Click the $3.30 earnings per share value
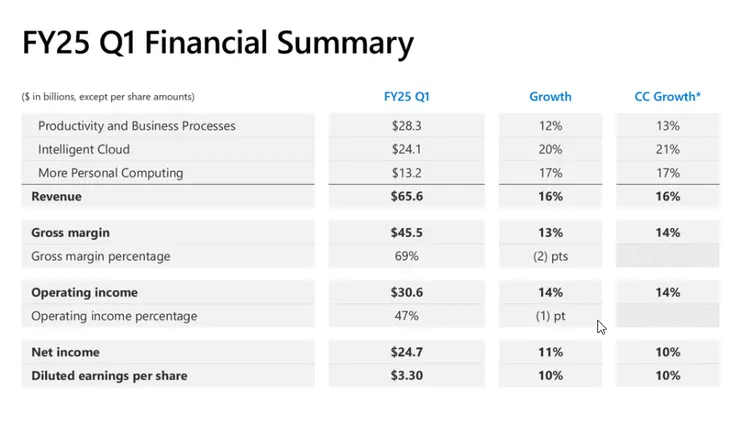 pos(406,376)
